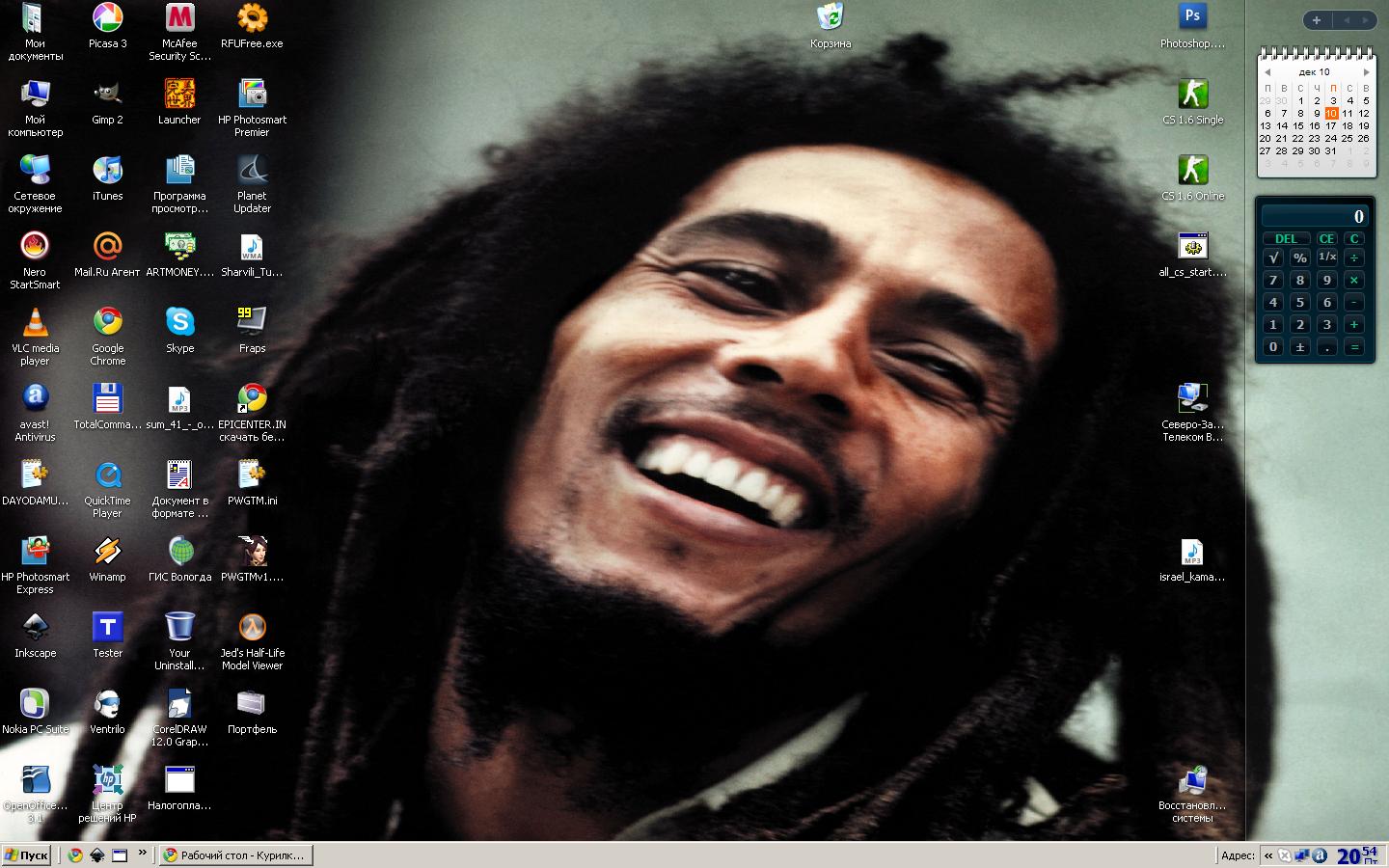Expand hidden system tray icons
The image size is (1389, 868).
[1268, 855]
